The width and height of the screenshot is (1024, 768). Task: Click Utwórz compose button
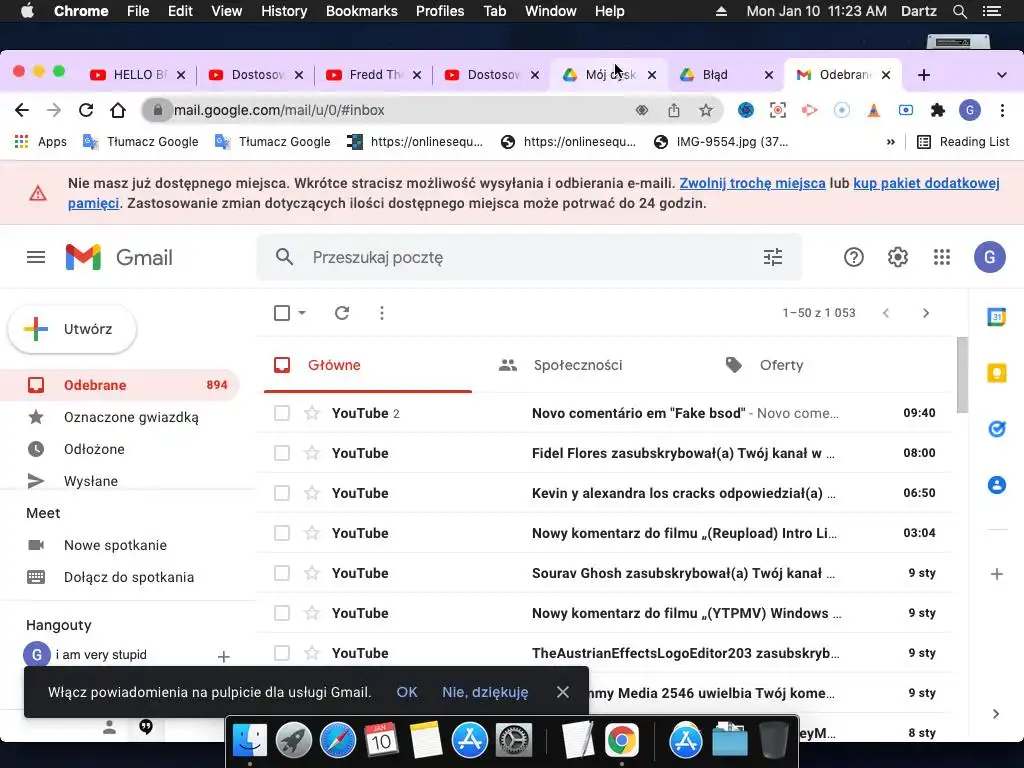(x=72, y=328)
